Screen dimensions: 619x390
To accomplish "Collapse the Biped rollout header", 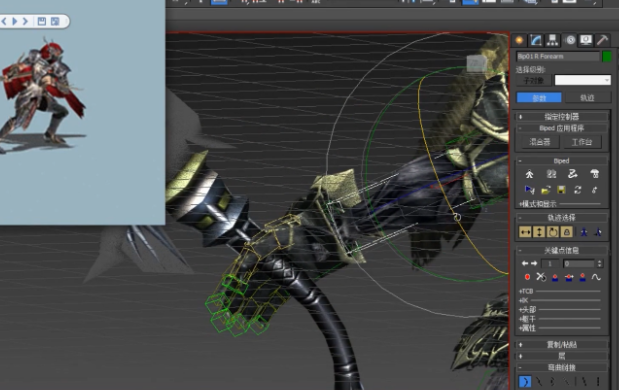I will coord(561,161).
